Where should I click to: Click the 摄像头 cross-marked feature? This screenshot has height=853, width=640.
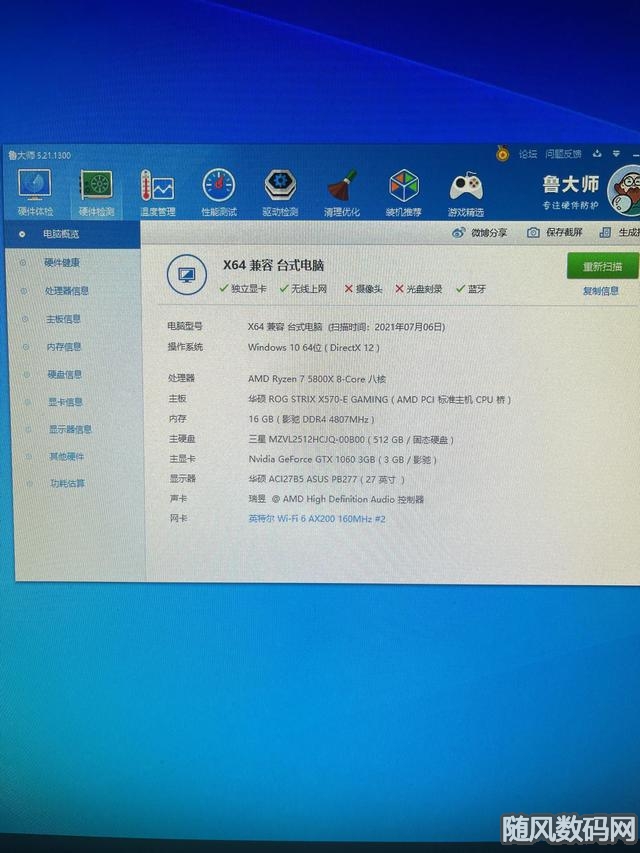[363, 289]
